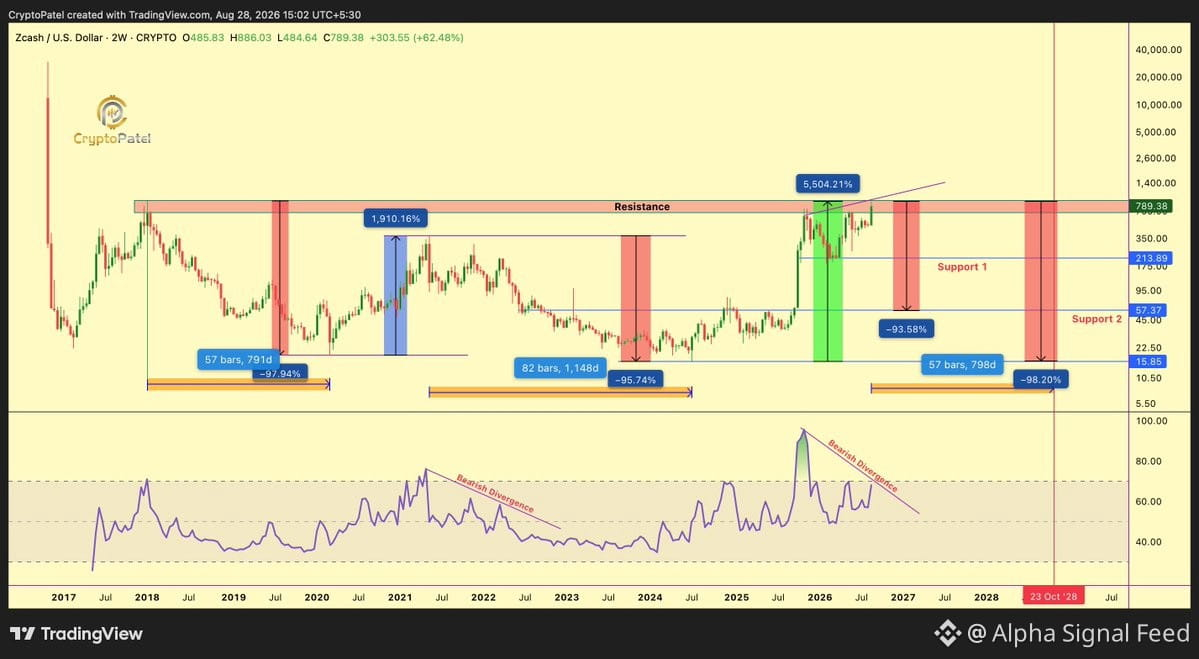Image resolution: width=1199 pixels, height=659 pixels.
Task: Click the open value O485.83
Action: pyautogui.click(x=203, y=37)
